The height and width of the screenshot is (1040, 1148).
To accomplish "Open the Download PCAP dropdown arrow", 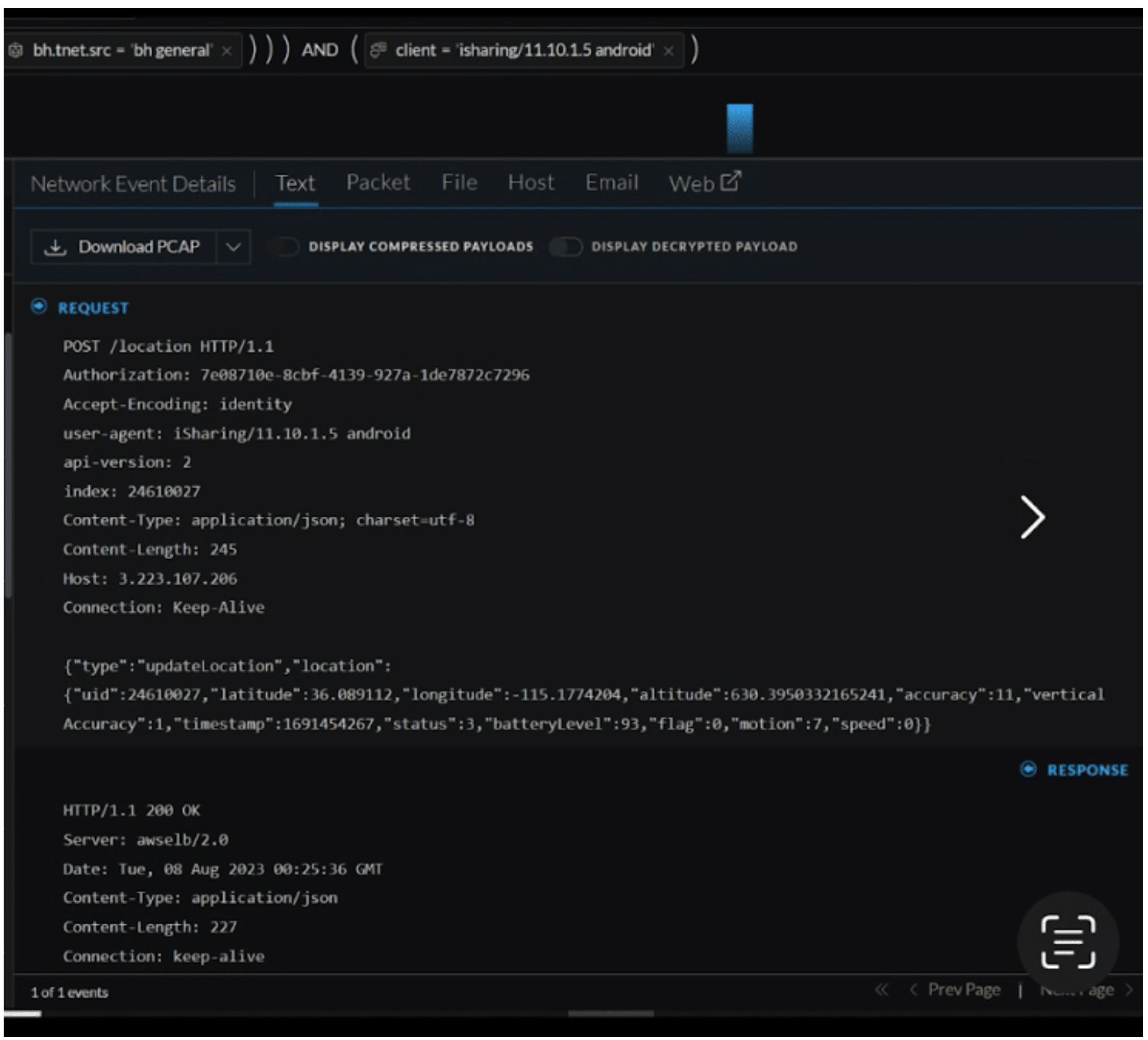I will 233,247.
